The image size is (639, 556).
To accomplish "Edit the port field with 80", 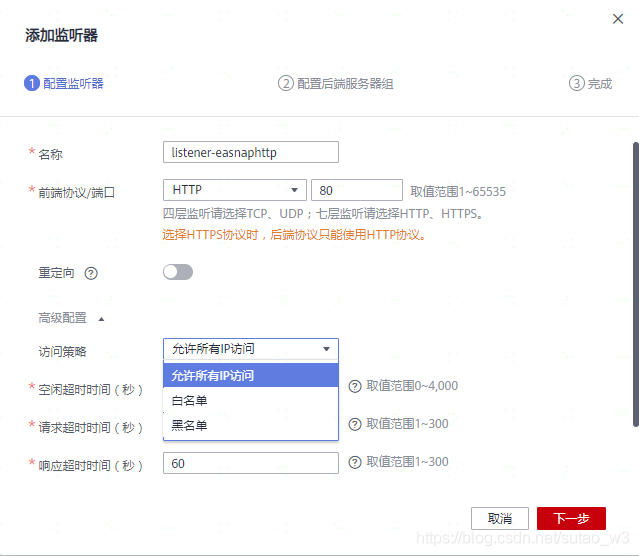I will tap(357, 190).
